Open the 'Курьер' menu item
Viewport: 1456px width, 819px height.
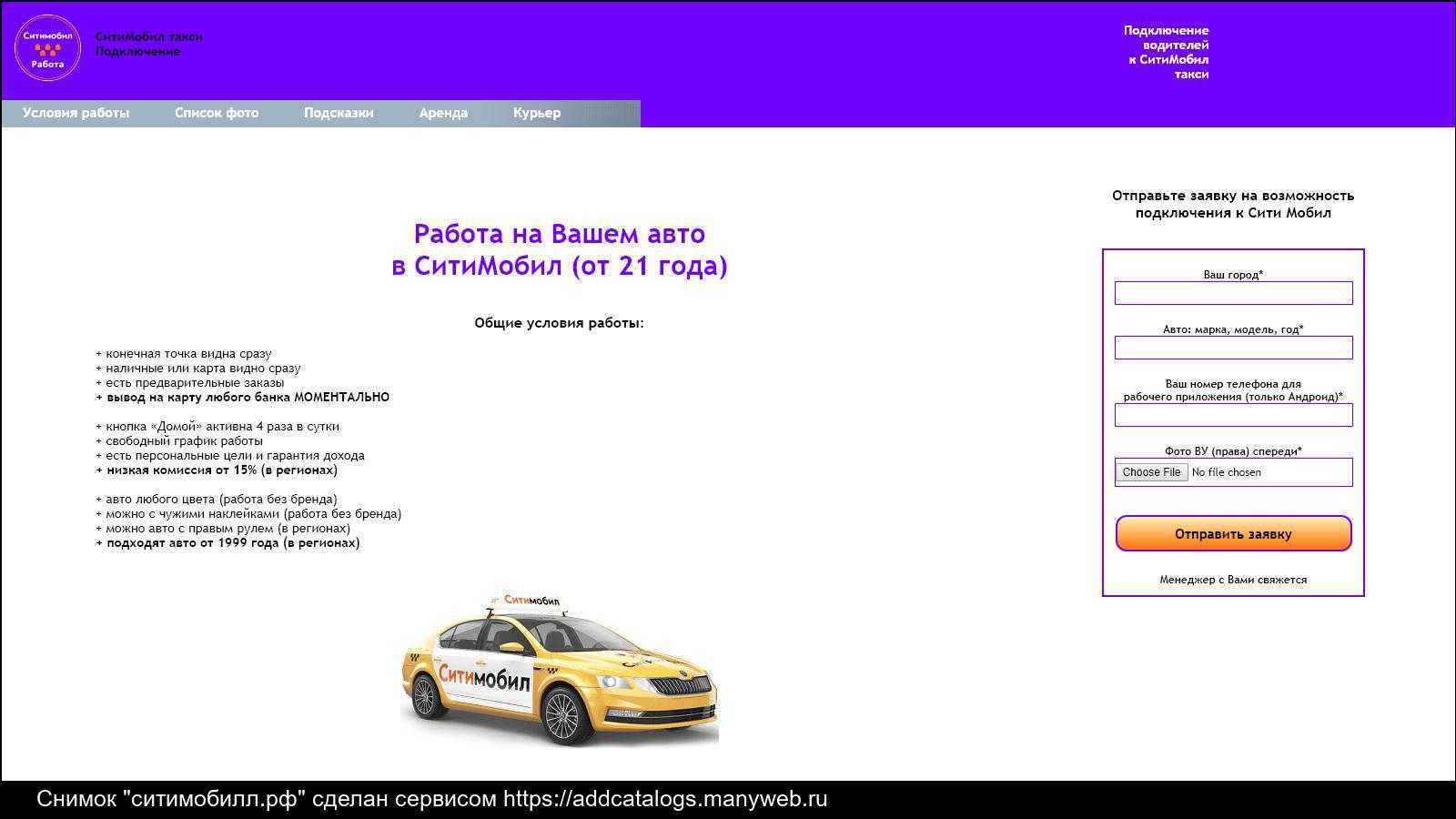click(537, 113)
